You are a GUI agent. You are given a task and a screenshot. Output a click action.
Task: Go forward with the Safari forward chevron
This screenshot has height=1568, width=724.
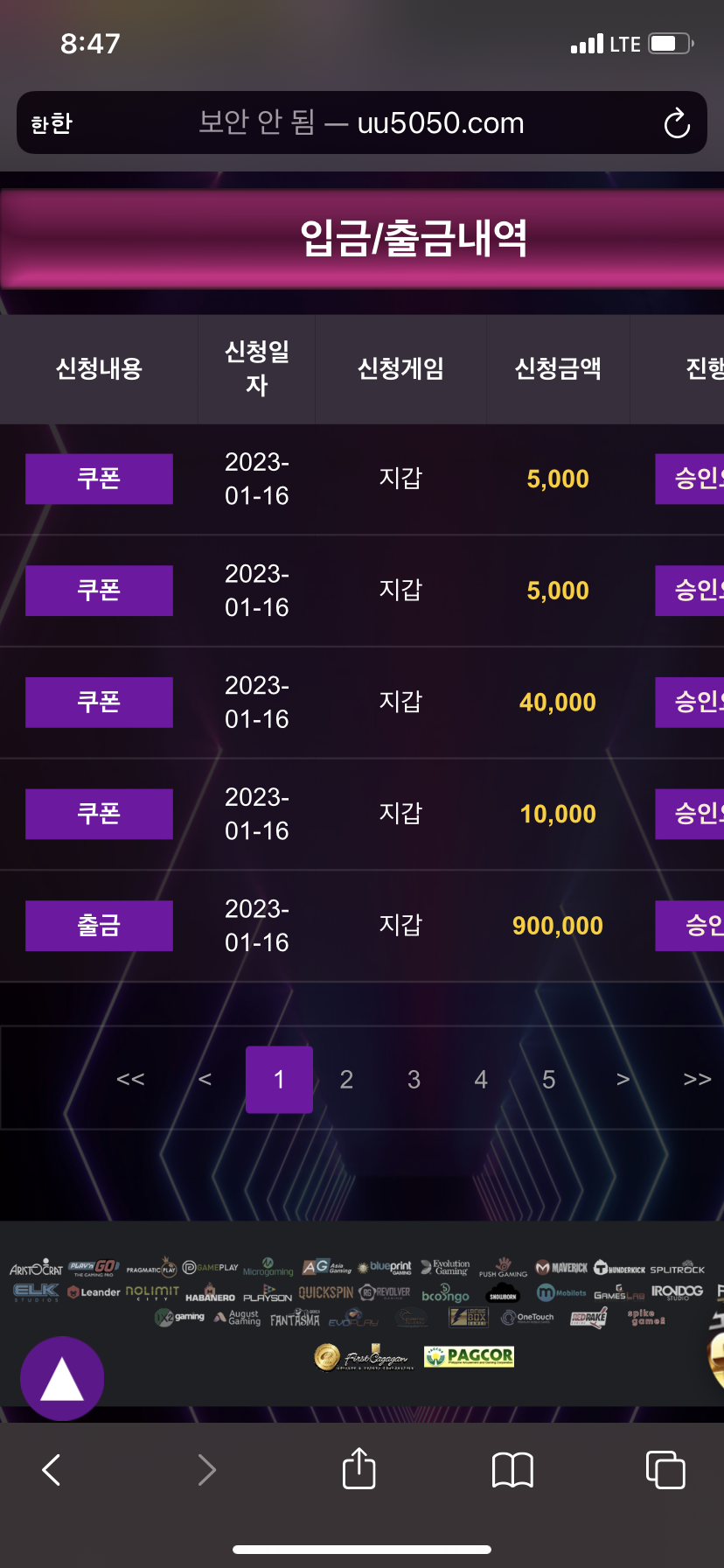pyautogui.click(x=206, y=1470)
